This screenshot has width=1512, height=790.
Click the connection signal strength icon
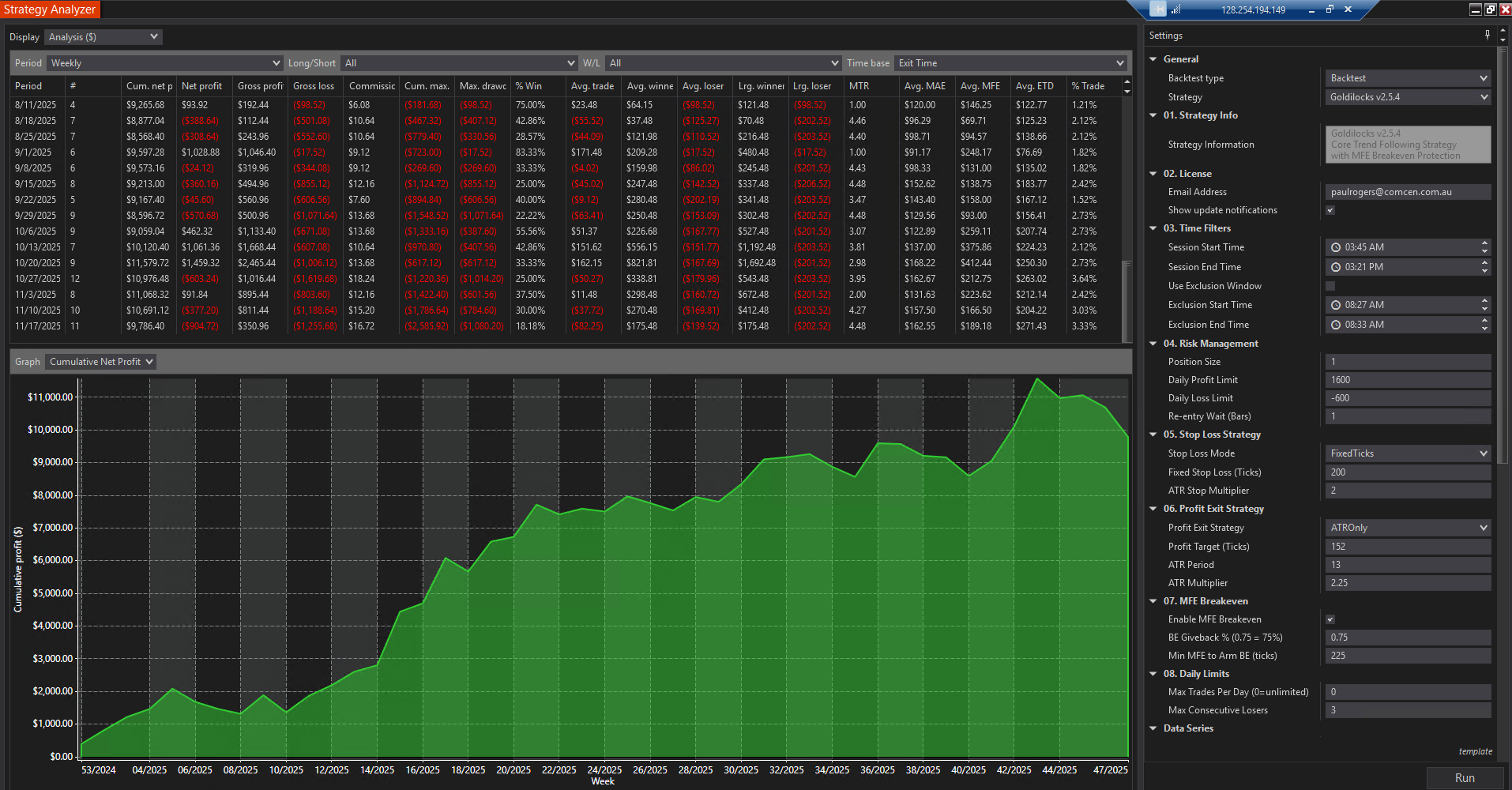1176,9
